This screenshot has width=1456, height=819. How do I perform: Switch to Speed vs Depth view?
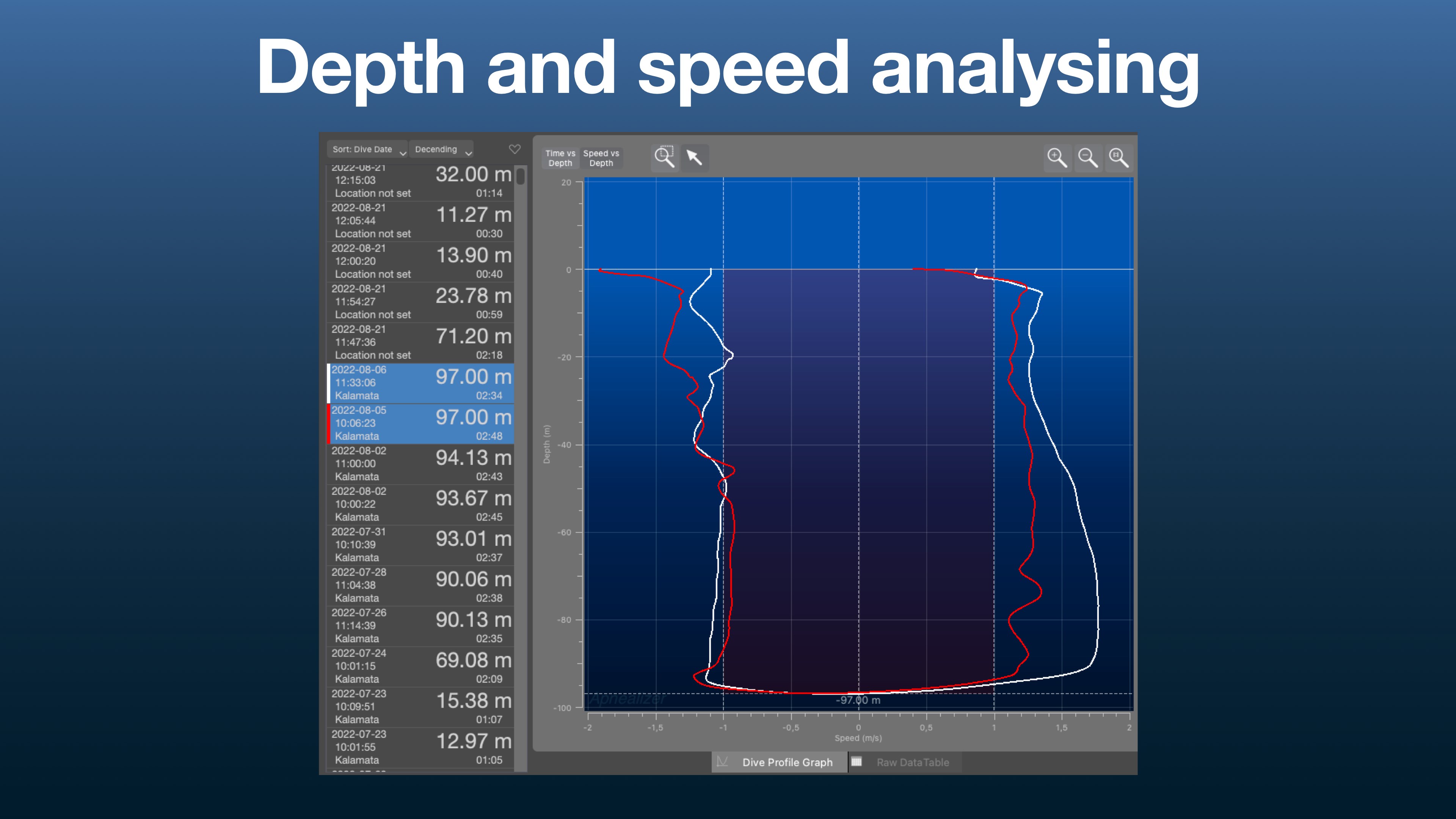pos(601,158)
